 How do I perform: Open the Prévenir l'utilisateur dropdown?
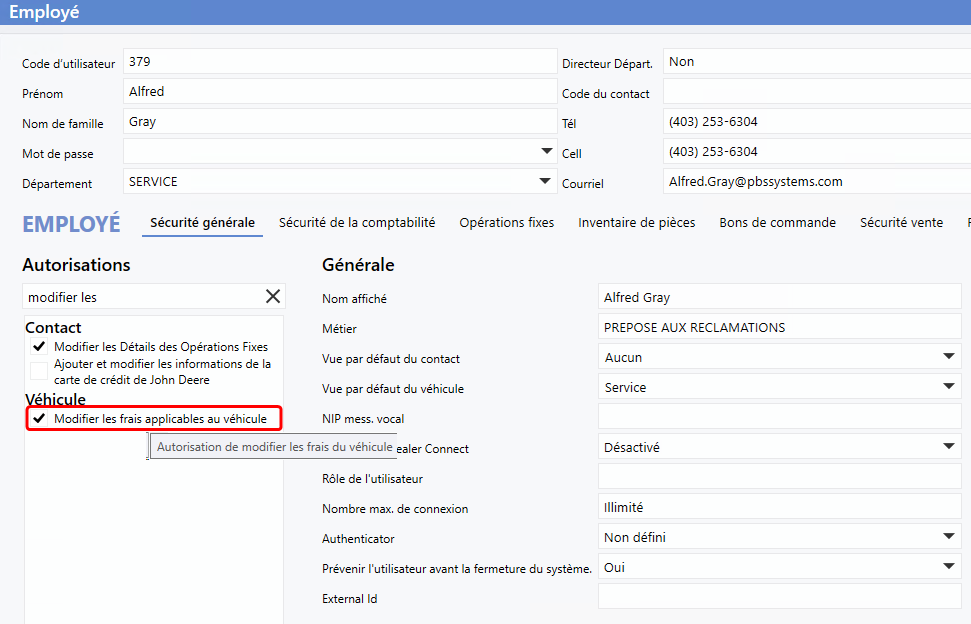tap(948, 567)
